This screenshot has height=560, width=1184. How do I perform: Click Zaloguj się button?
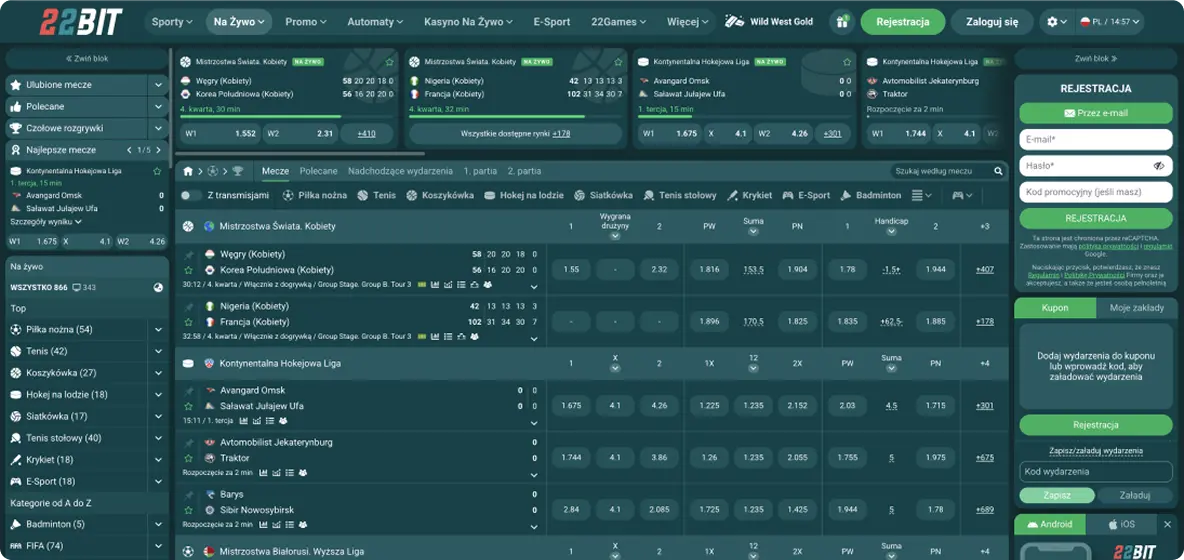pos(992,22)
